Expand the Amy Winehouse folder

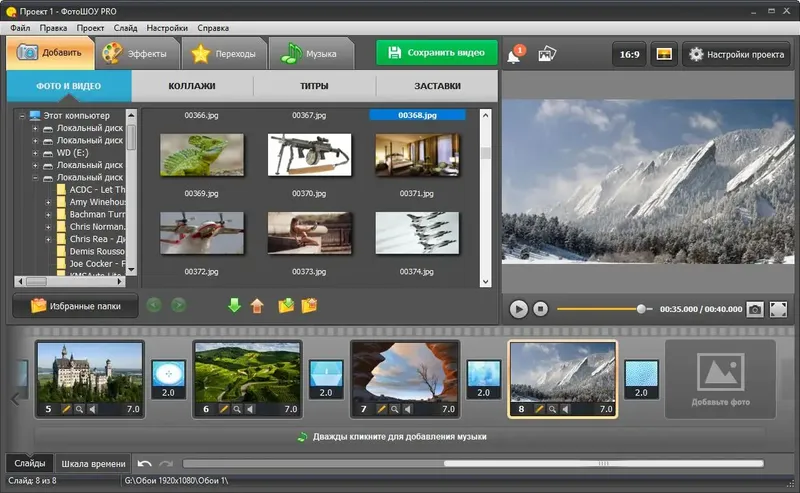48,203
